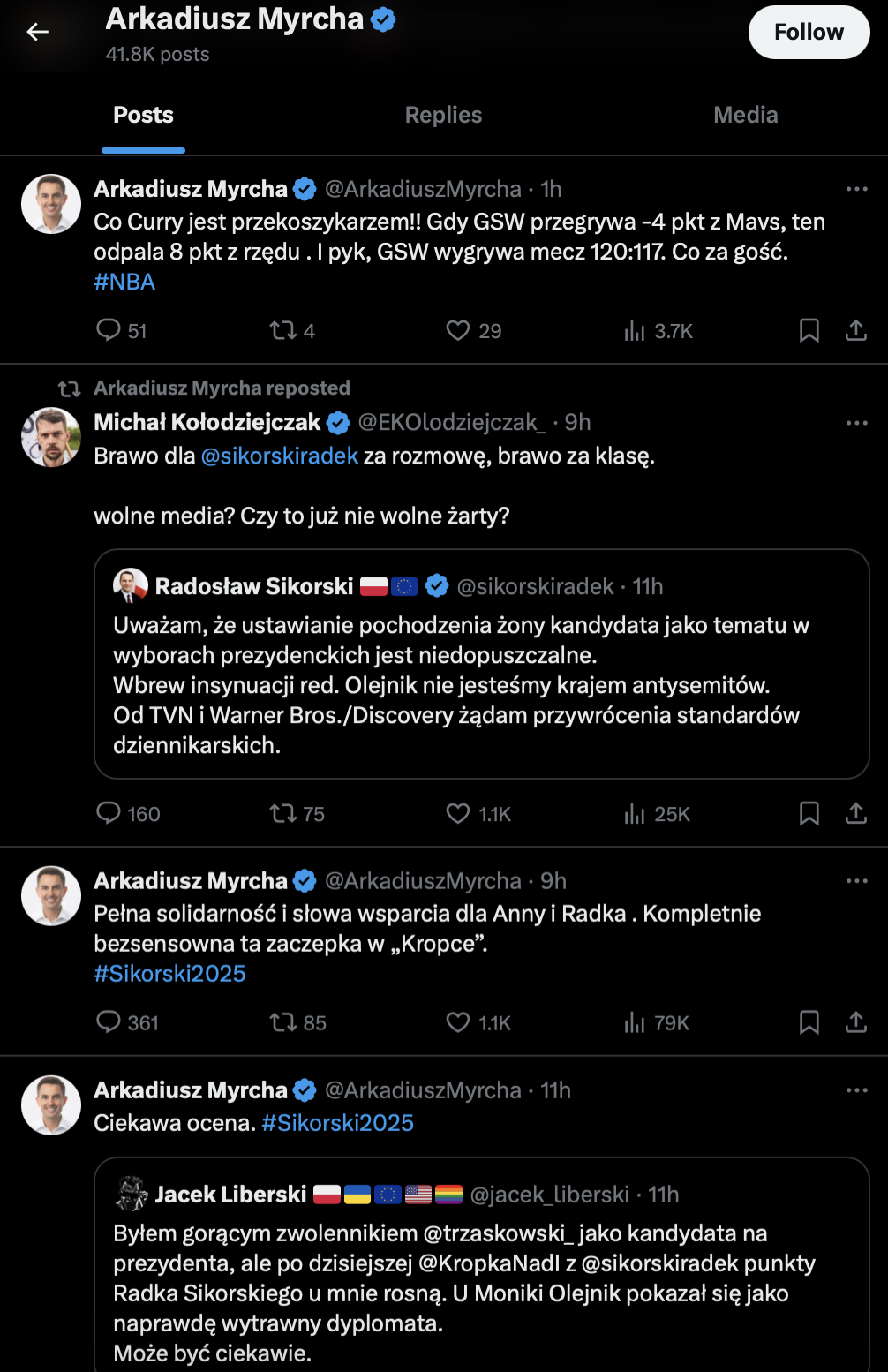Open the #NBA hashtag link

click(x=125, y=281)
